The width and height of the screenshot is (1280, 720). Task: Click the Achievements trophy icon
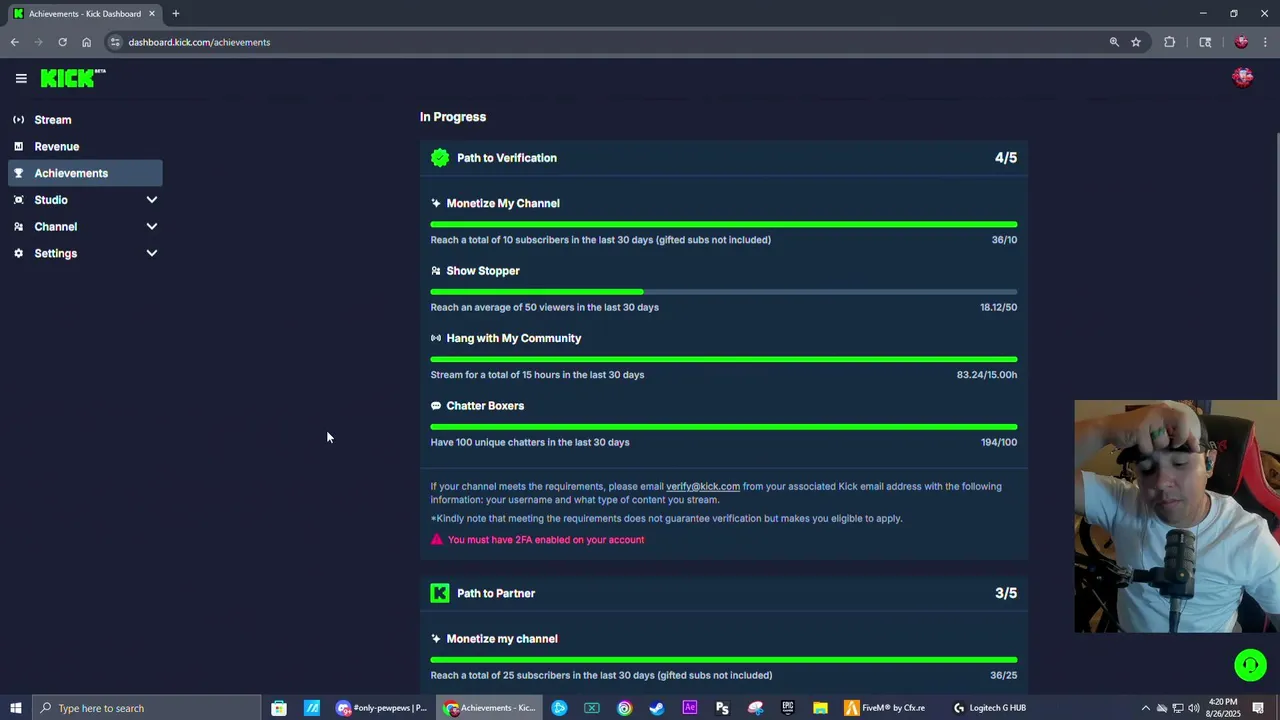point(18,173)
